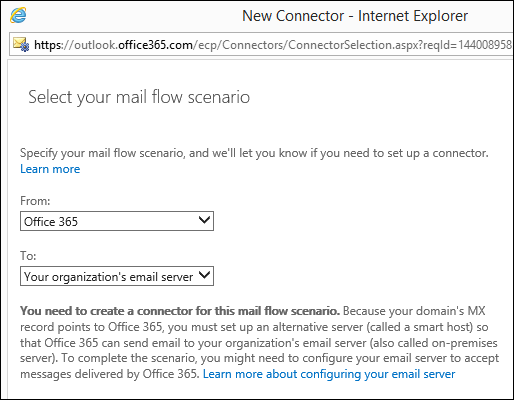
Task: Click the https protocol part of URL
Action: click(48, 45)
